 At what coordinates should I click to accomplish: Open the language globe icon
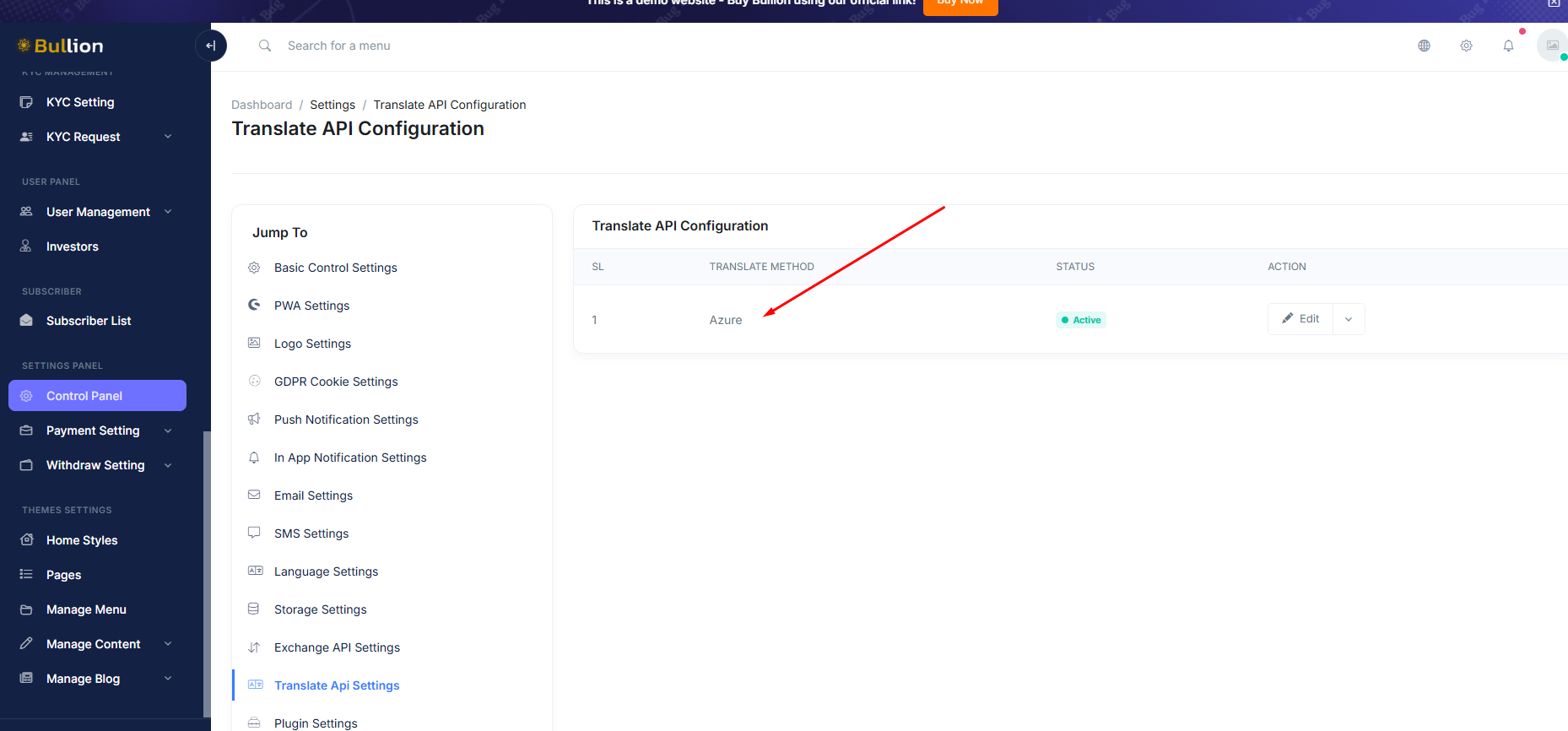pyautogui.click(x=1425, y=46)
